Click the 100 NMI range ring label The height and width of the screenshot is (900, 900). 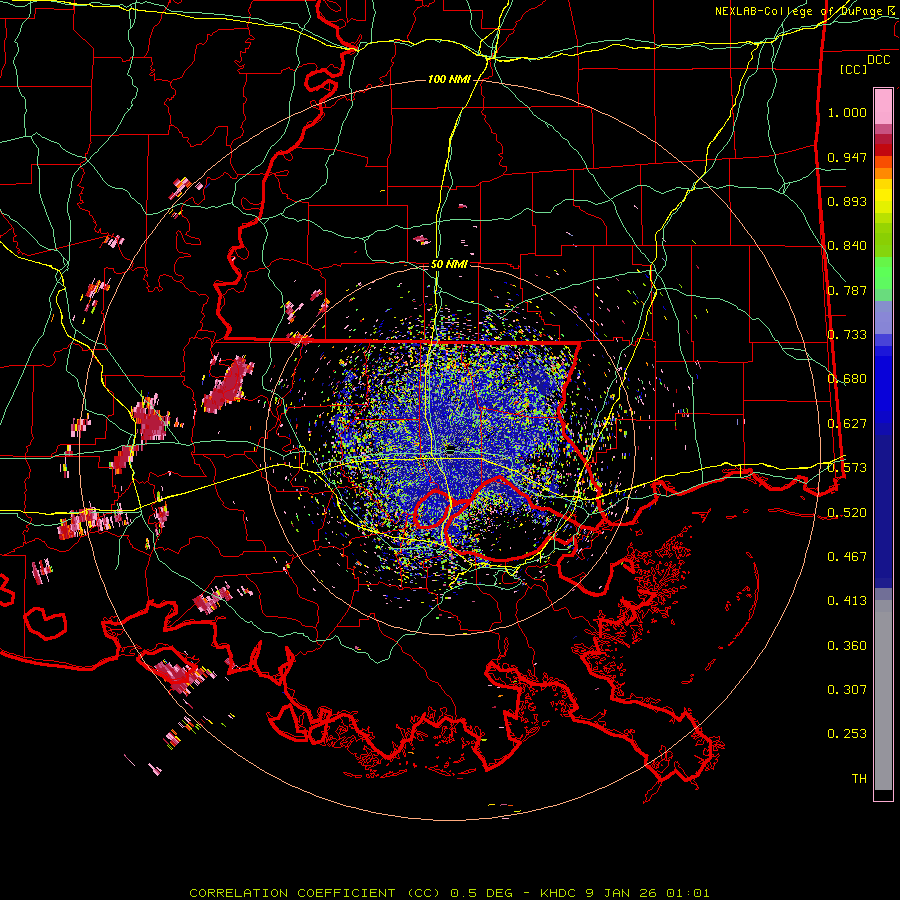(x=449, y=79)
